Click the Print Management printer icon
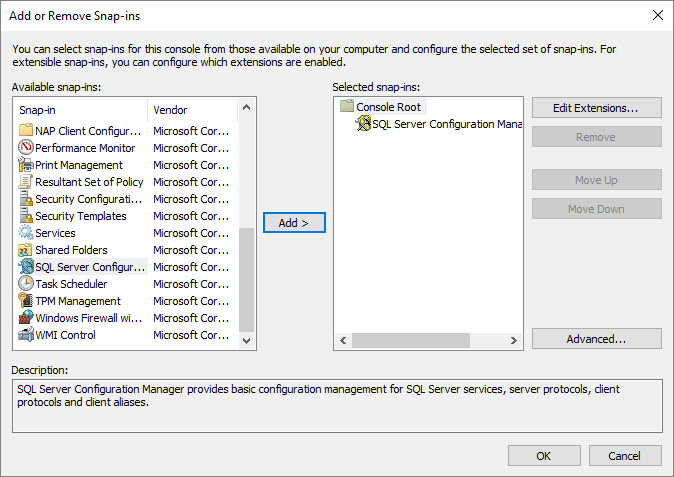Screen dimensions: 674x477 tap(26, 165)
